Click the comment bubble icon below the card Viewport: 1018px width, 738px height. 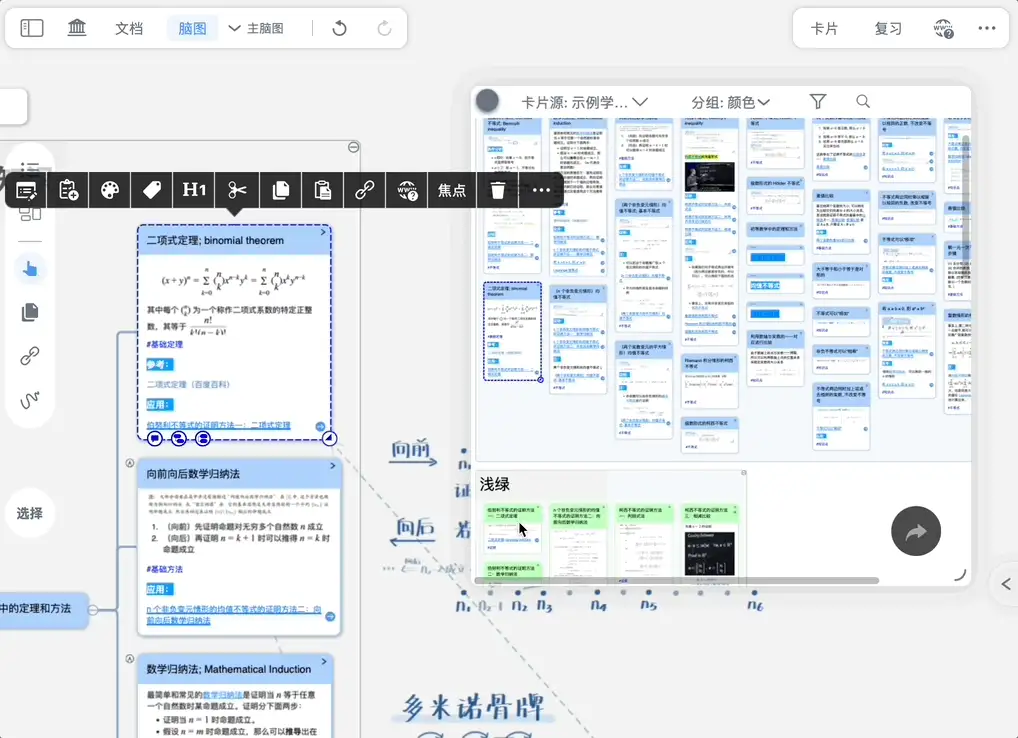(x=155, y=439)
